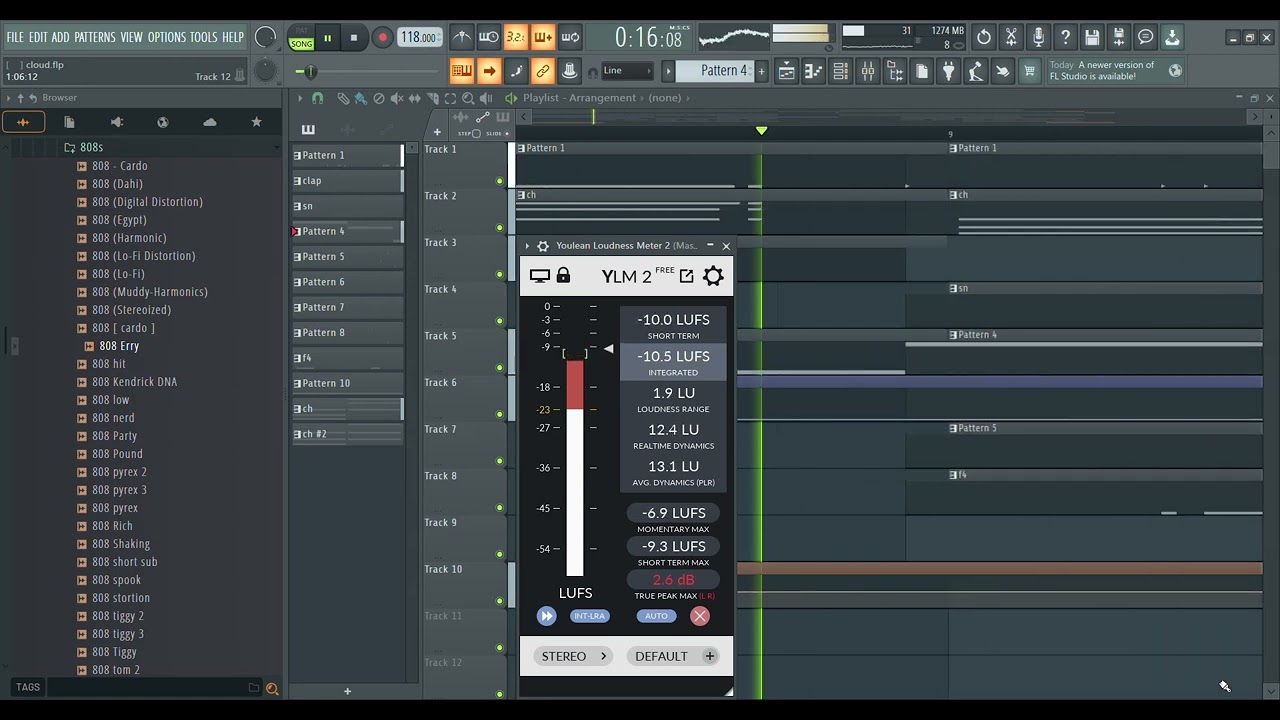Open audio editor scissors icon

(x=1011, y=37)
